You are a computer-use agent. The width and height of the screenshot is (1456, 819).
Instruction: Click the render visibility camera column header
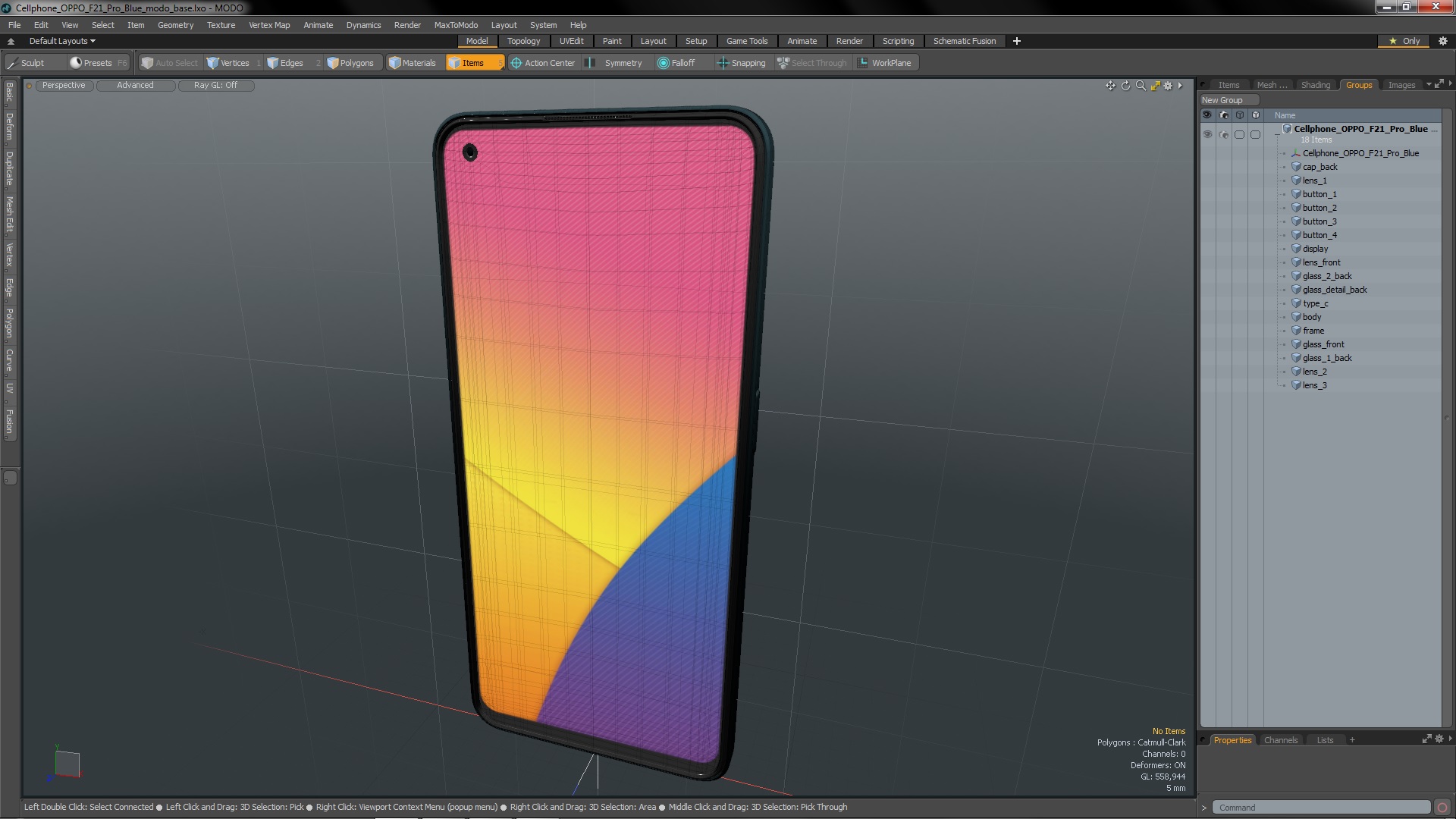[1223, 115]
